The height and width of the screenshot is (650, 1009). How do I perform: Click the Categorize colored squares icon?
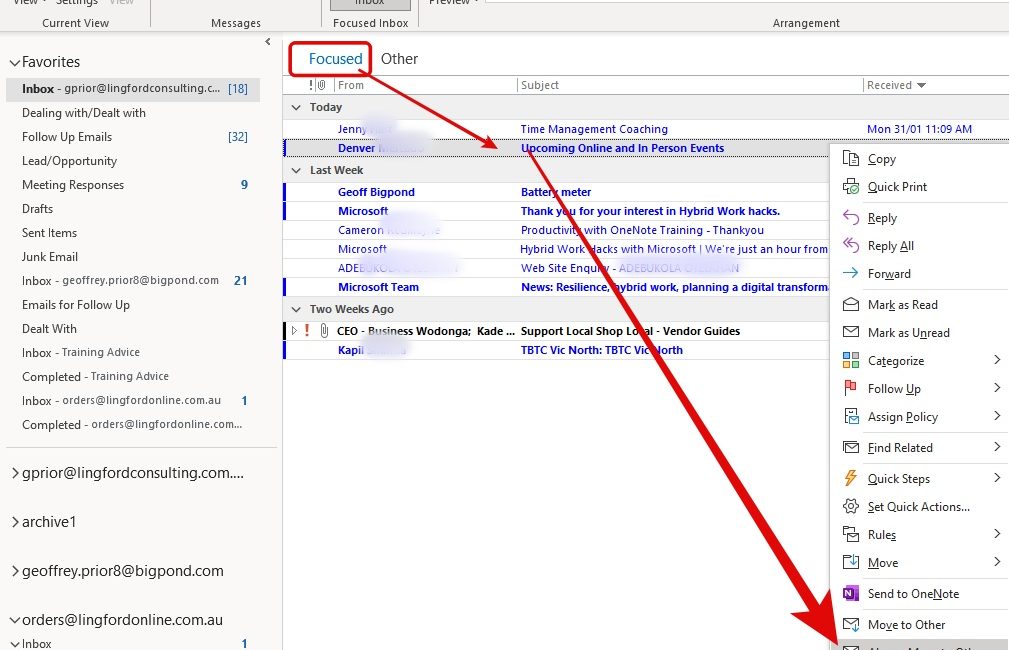point(851,360)
